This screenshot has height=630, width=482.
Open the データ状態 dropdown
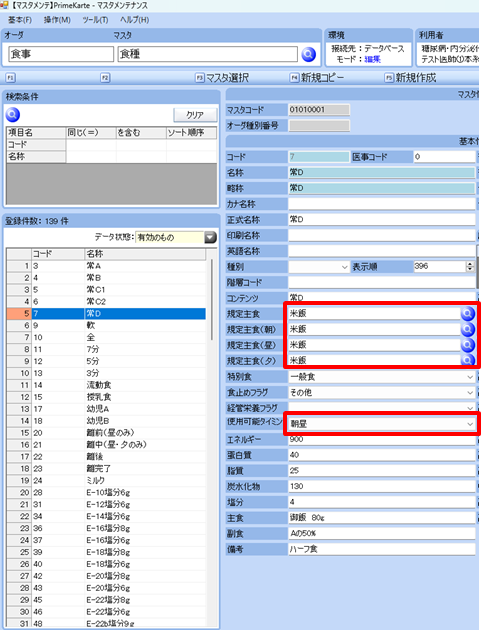210,237
